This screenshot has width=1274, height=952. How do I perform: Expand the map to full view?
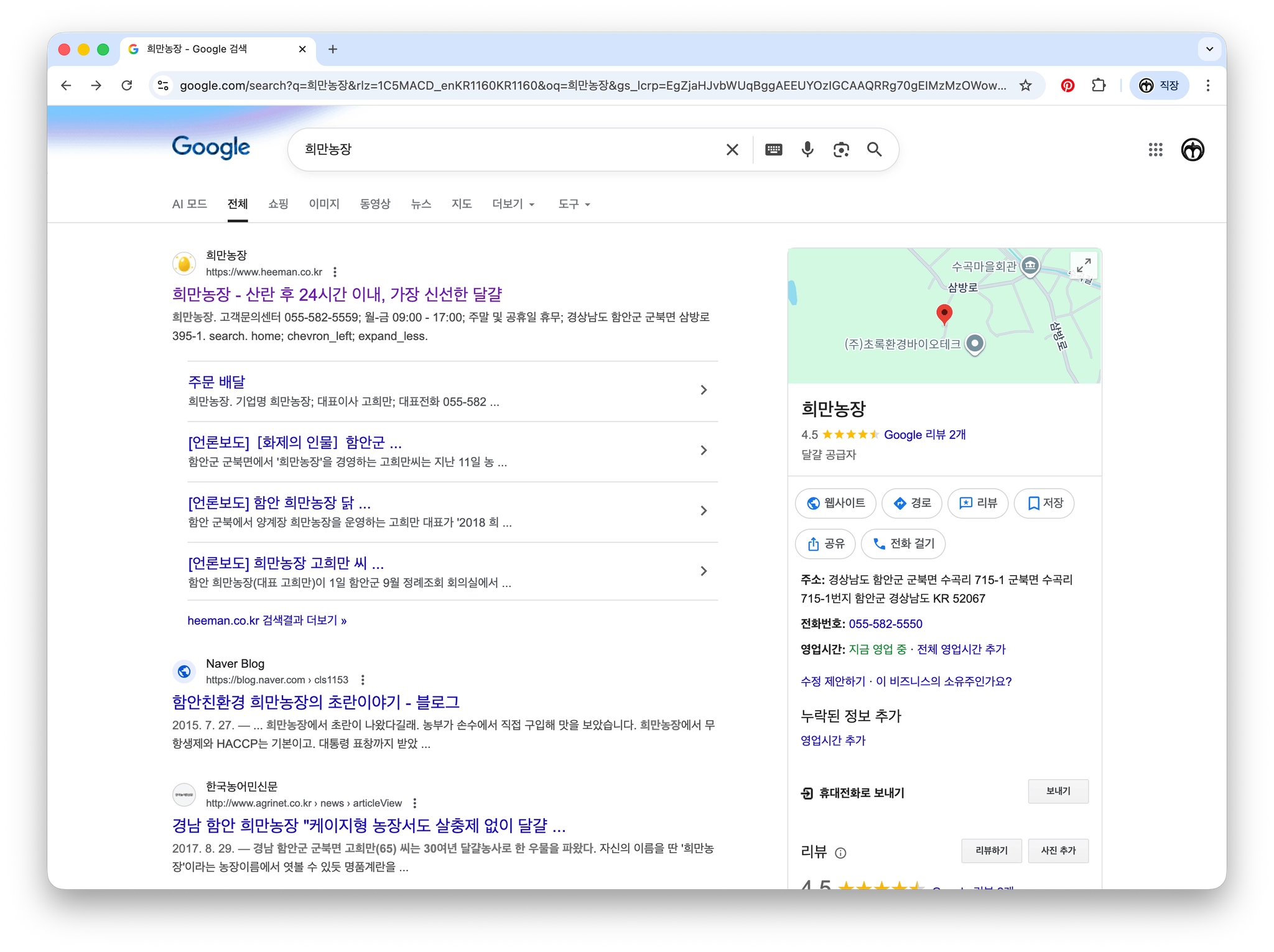click(1084, 266)
